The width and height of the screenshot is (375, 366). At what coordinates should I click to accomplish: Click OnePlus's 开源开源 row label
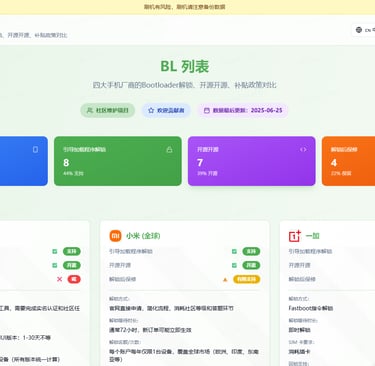tap(299, 265)
